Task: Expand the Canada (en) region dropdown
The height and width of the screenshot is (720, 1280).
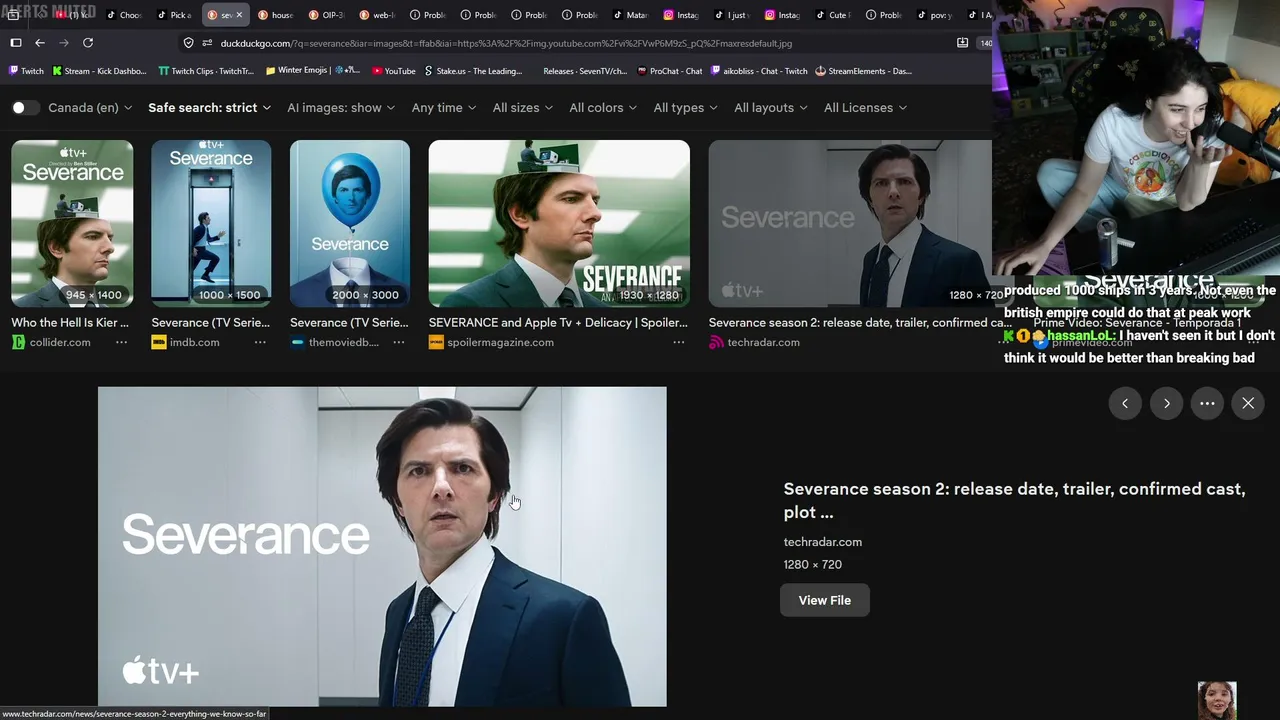Action: tap(91, 108)
